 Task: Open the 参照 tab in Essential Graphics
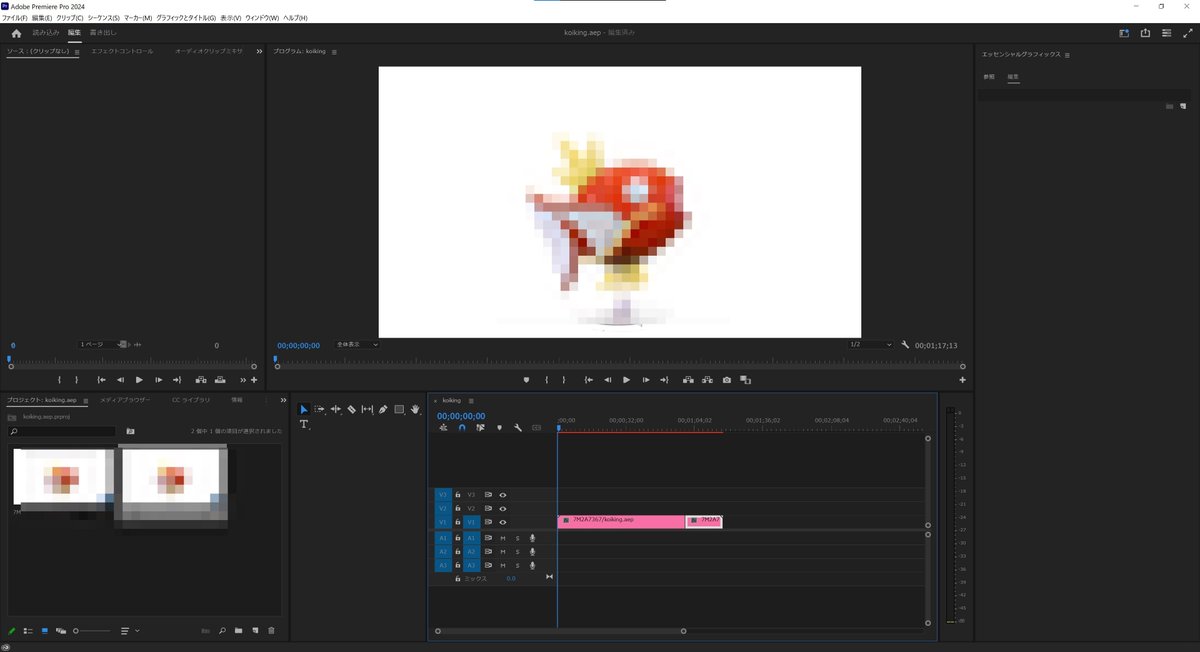(989, 77)
